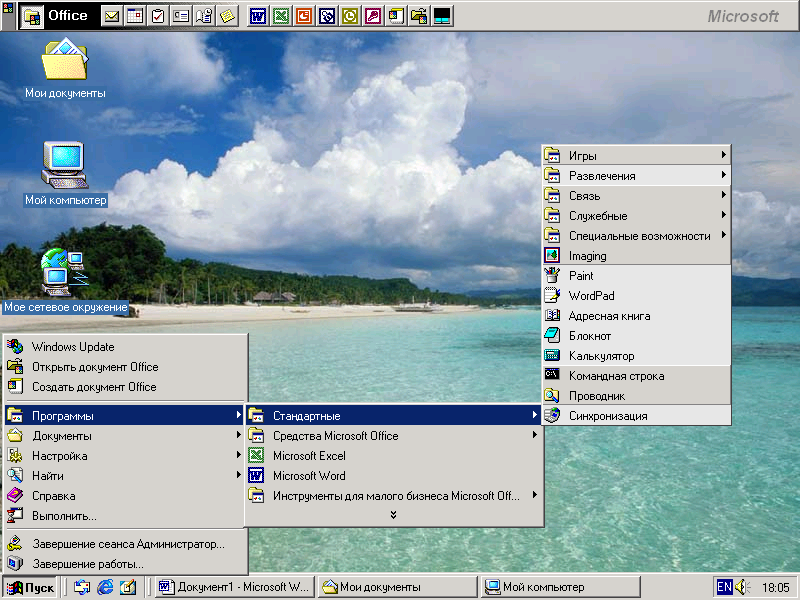Choose Завершение сеанса Администратор... in Start menu
800x600 pixels.
click(x=124, y=544)
